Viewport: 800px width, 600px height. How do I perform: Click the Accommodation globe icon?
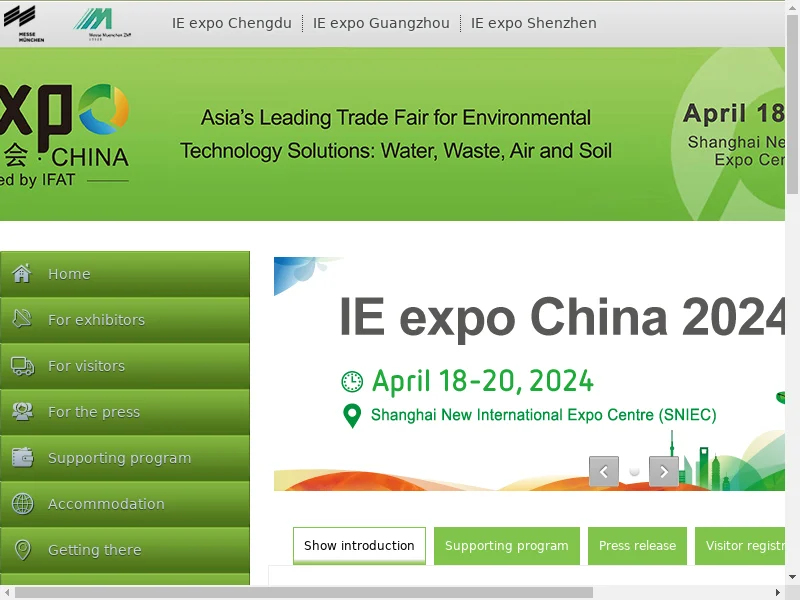[x=22, y=504]
